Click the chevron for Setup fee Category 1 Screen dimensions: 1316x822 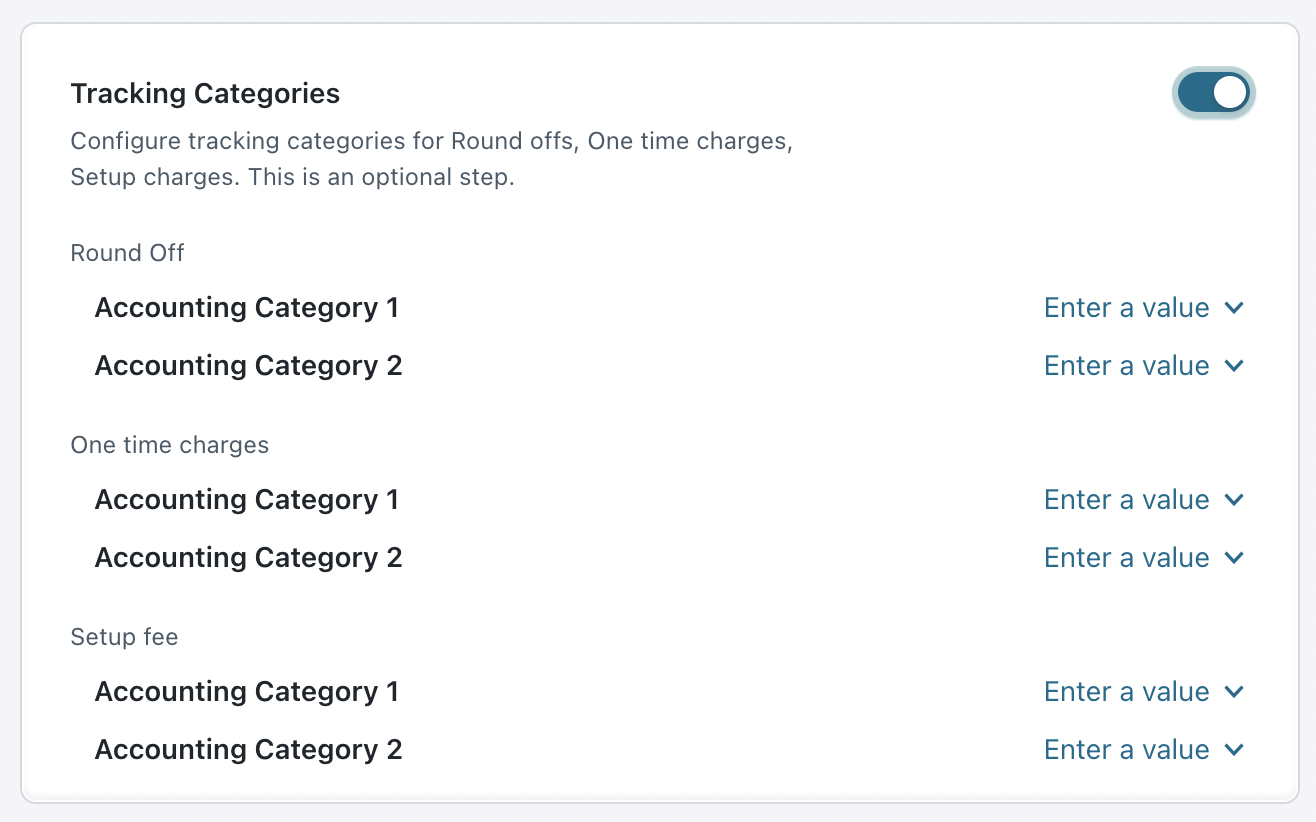click(x=1234, y=692)
